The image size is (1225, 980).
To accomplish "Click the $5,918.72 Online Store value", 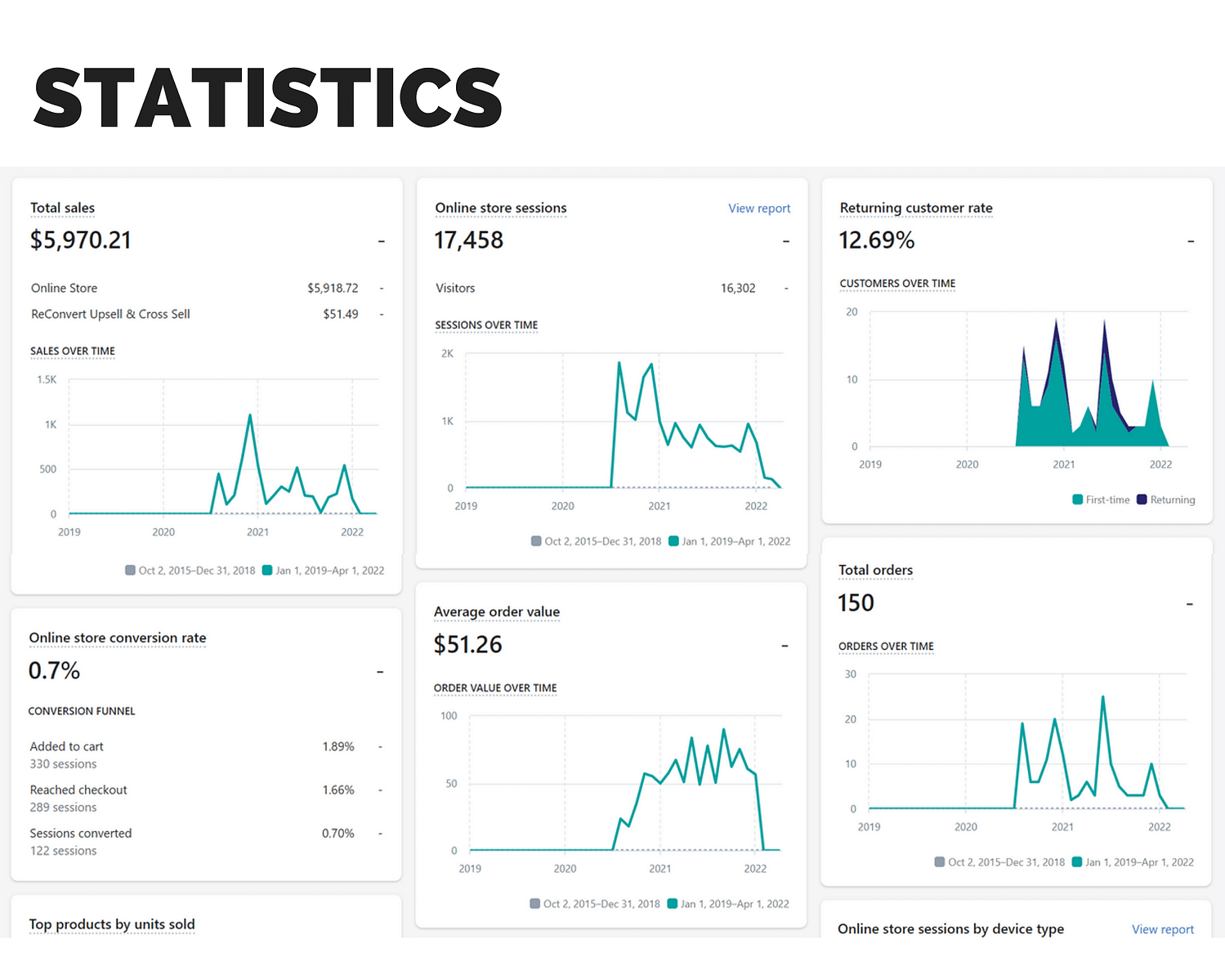I will [x=333, y=289].
